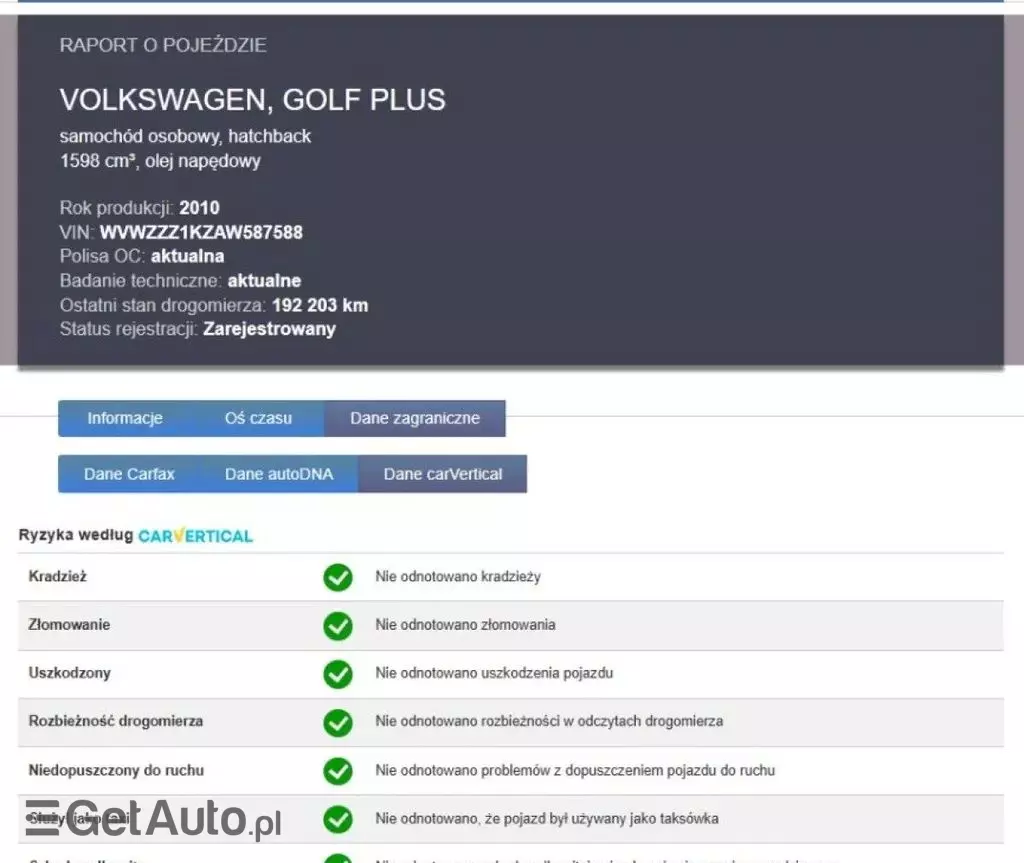
Task: Click the CARVERTICAL logo next to Ryzyka według
Action: [196, 536]
